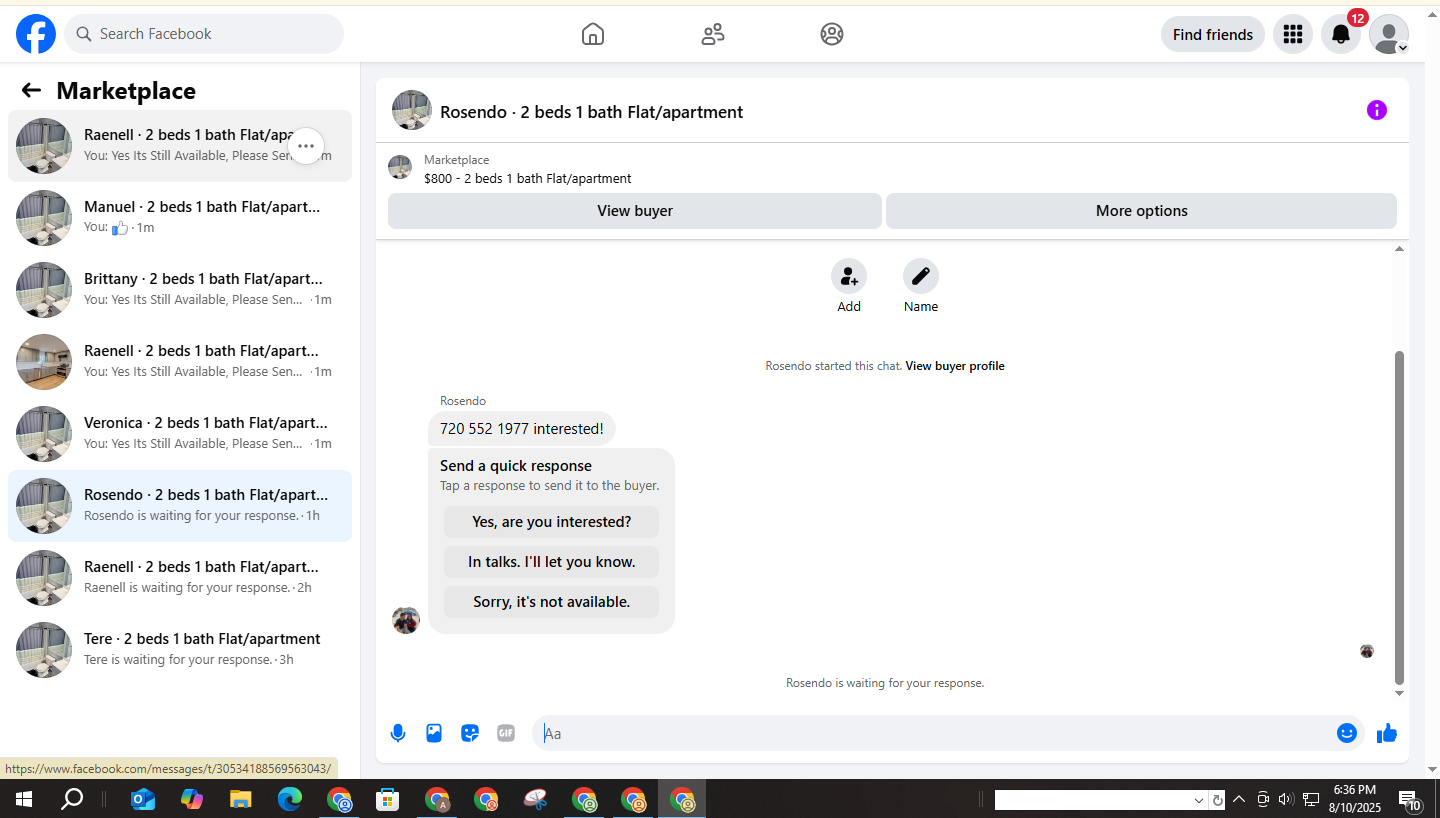Click the View buyer button
The width and height of the screenshot is (1440, 818).
click(x=635, y=211)
